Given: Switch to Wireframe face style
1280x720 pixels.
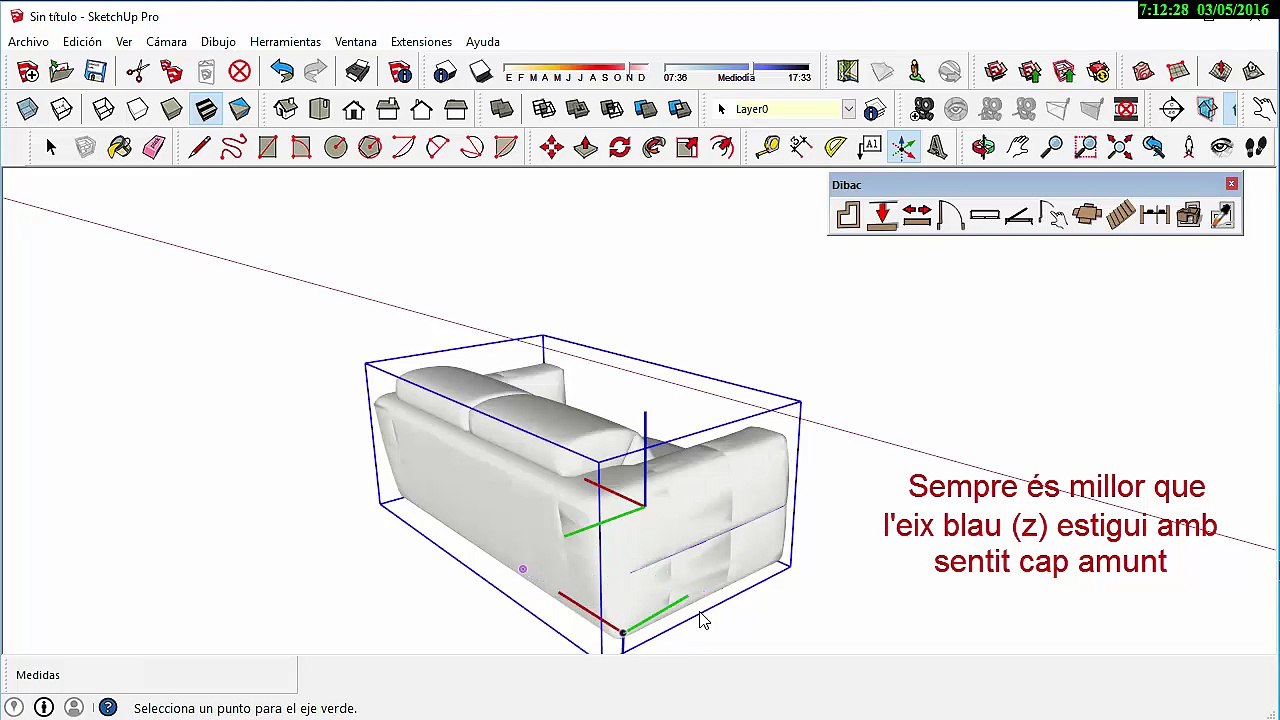Looking at the screenshot, I should 103,109.
